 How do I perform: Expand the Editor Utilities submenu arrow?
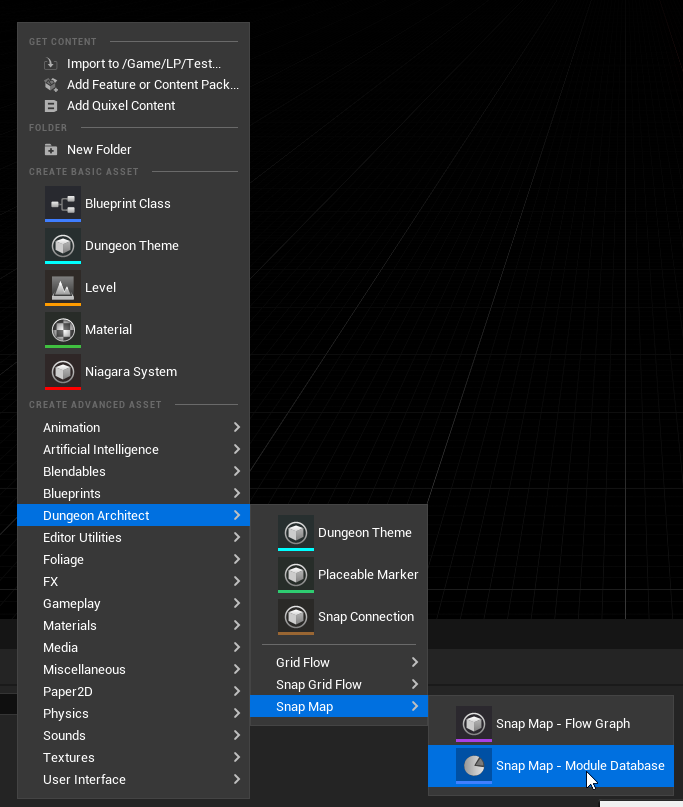pos(237,537)
